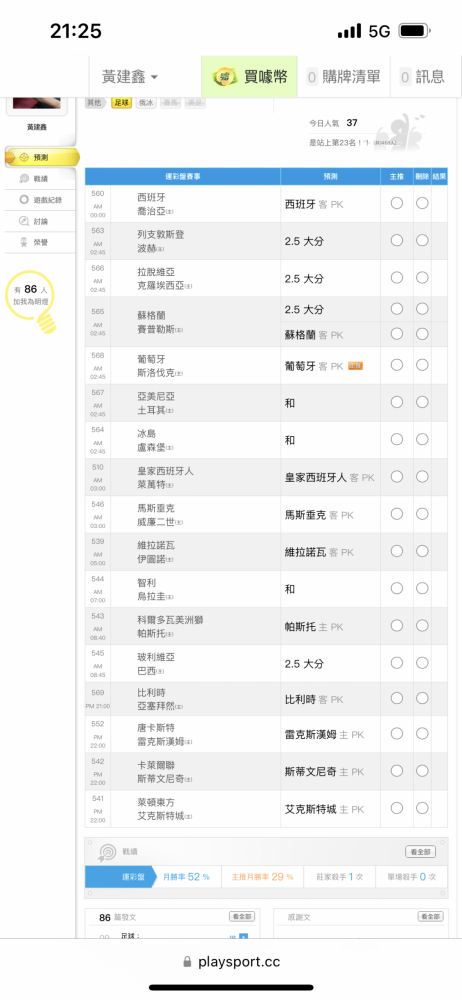Select the 足球 sport tab

(x=121, y=103)
